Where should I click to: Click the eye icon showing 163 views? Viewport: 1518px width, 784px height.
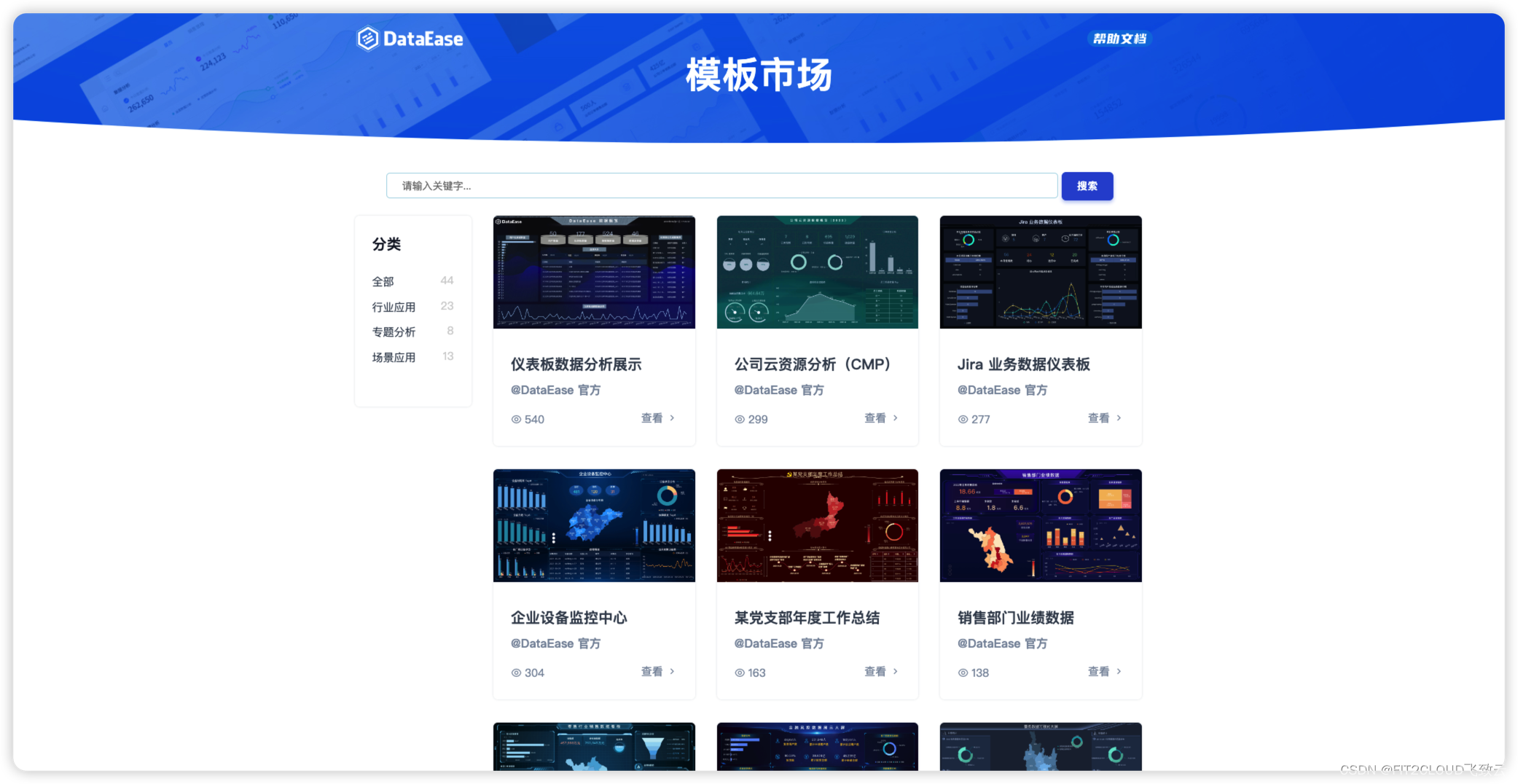click(x=740, y=672)
